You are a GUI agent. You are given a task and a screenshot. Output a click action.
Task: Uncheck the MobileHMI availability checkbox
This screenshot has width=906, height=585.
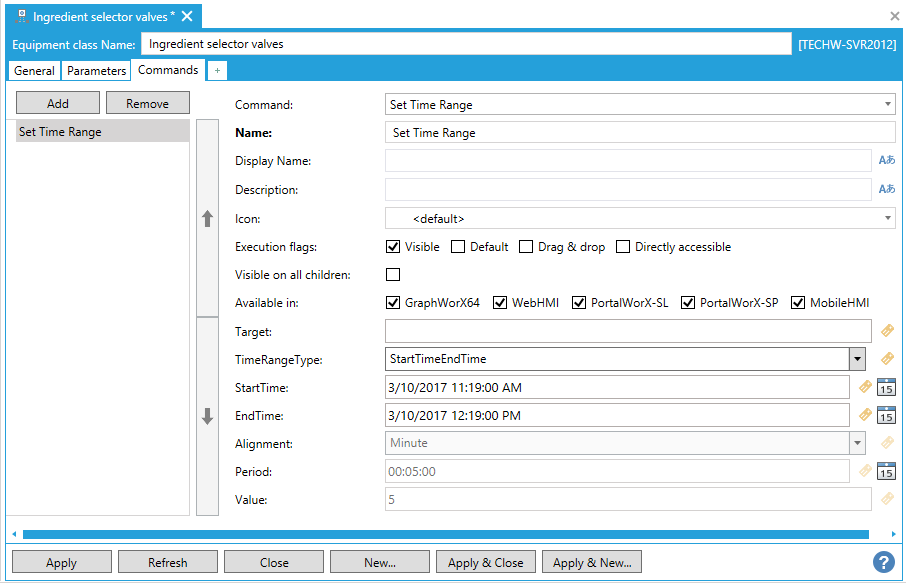(x=798, y=303)
